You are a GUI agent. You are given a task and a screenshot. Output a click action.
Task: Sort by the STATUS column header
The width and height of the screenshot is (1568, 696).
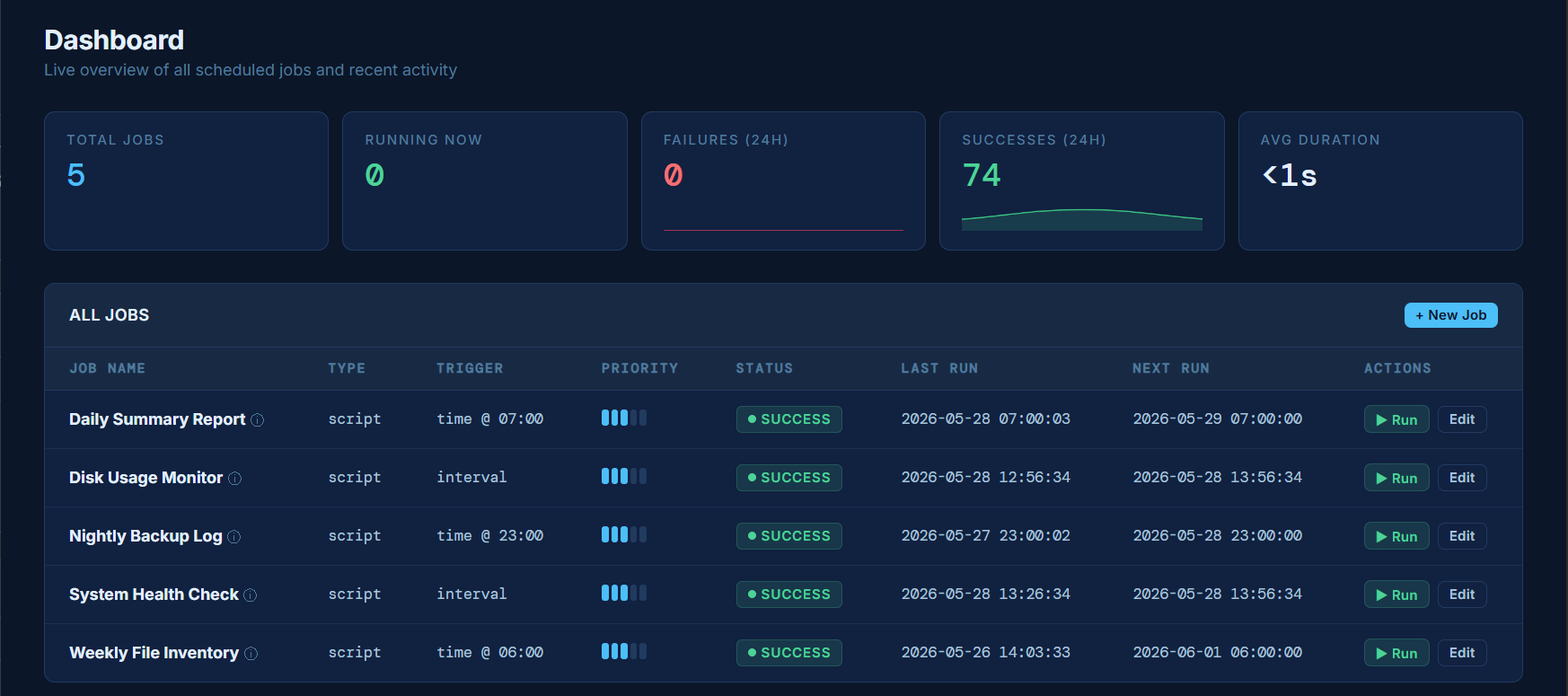click(764, 368)
